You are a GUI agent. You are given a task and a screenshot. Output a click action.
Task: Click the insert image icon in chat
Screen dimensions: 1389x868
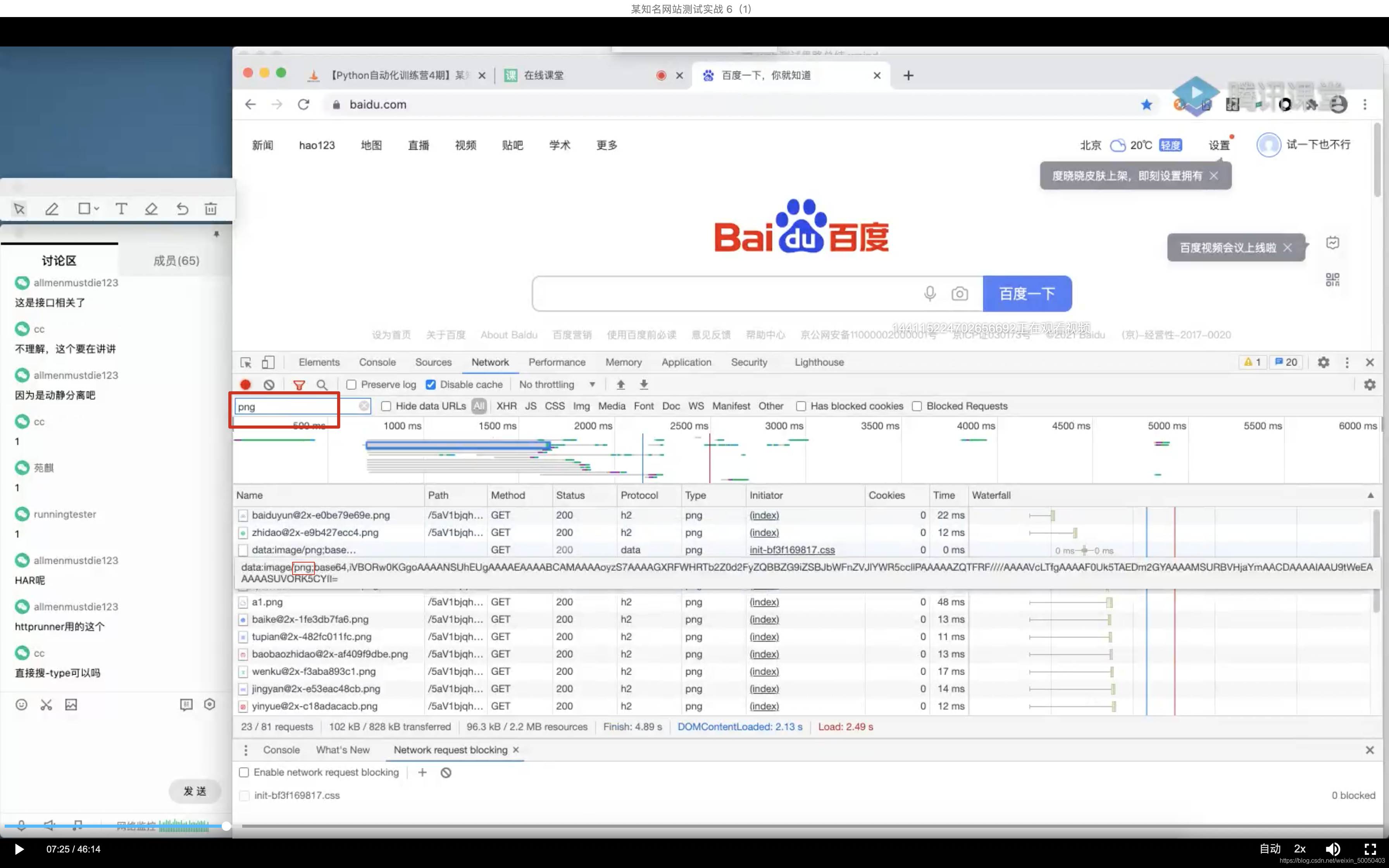tap(71, 704)
